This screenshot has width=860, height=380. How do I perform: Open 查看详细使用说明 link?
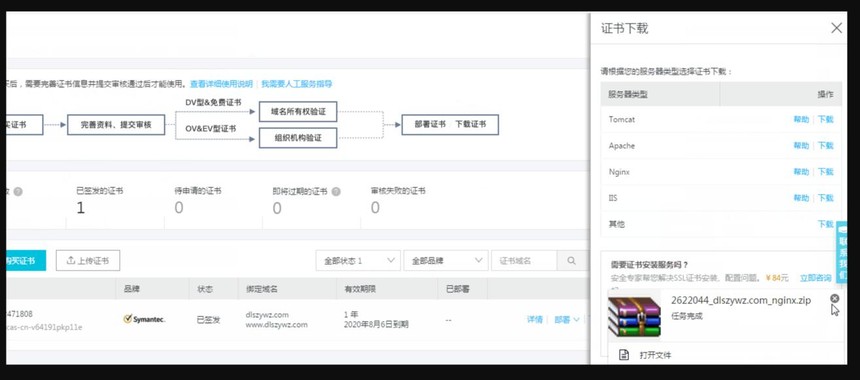(221, 84)
